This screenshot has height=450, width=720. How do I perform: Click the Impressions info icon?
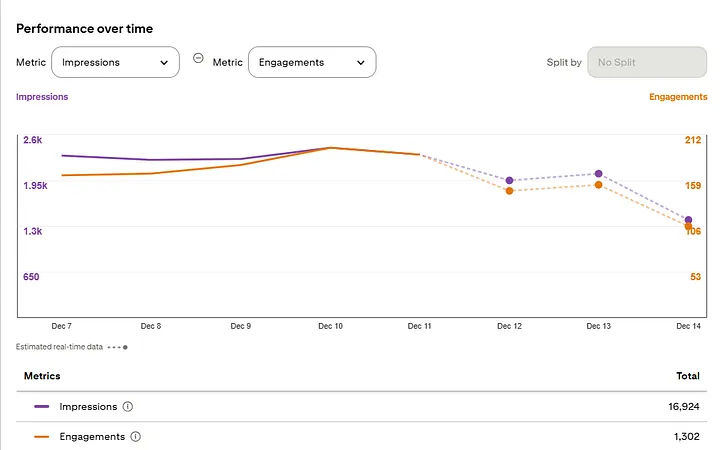(127, 407)
